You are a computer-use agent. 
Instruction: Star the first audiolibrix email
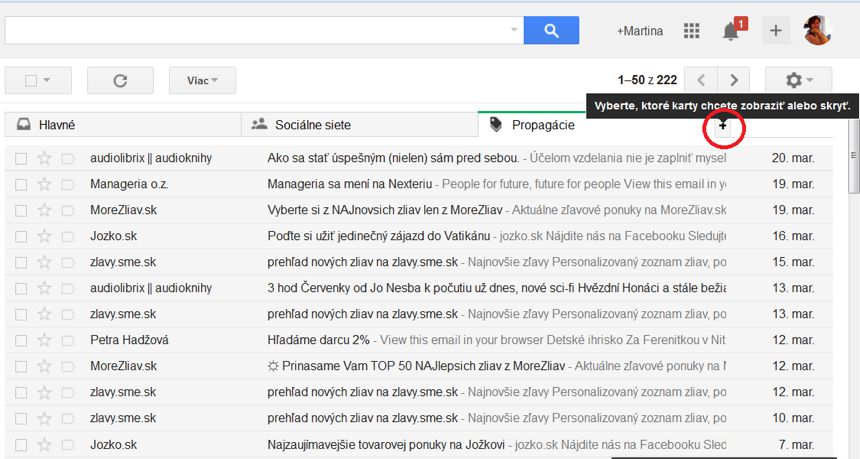(44, 158)
